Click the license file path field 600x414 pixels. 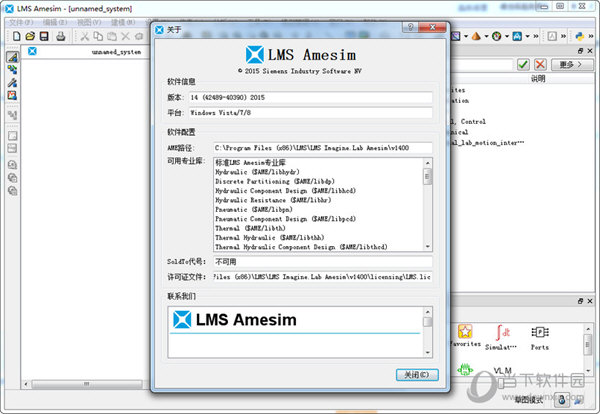323,277
